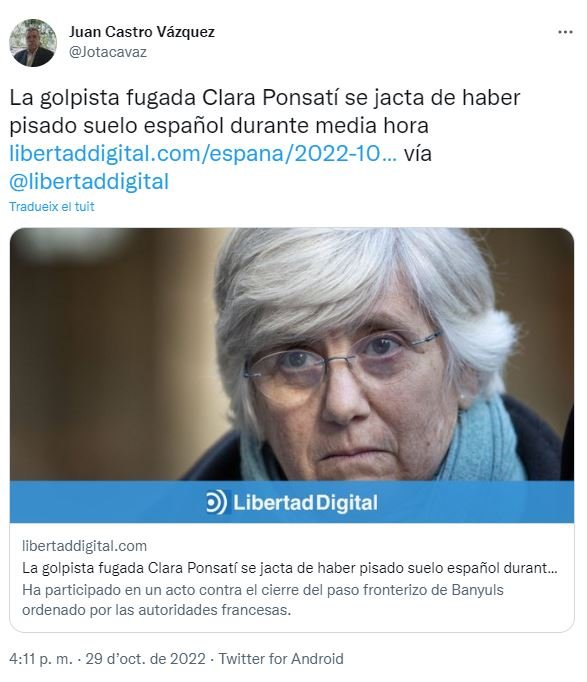Click Tradueix el tuit to translate
Screen dimensions: 587x682
(52, 207)
